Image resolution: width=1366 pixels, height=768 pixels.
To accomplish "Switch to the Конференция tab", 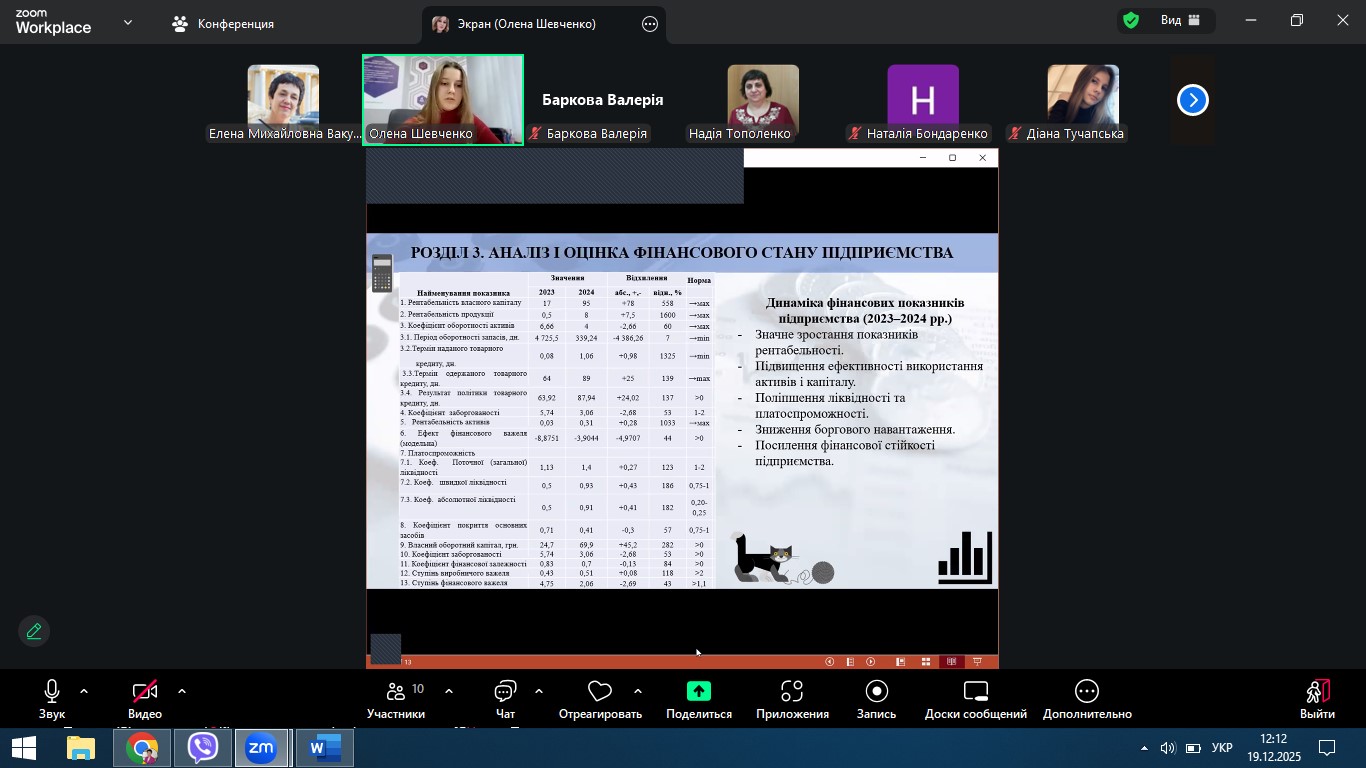I will tap(223, 23).
